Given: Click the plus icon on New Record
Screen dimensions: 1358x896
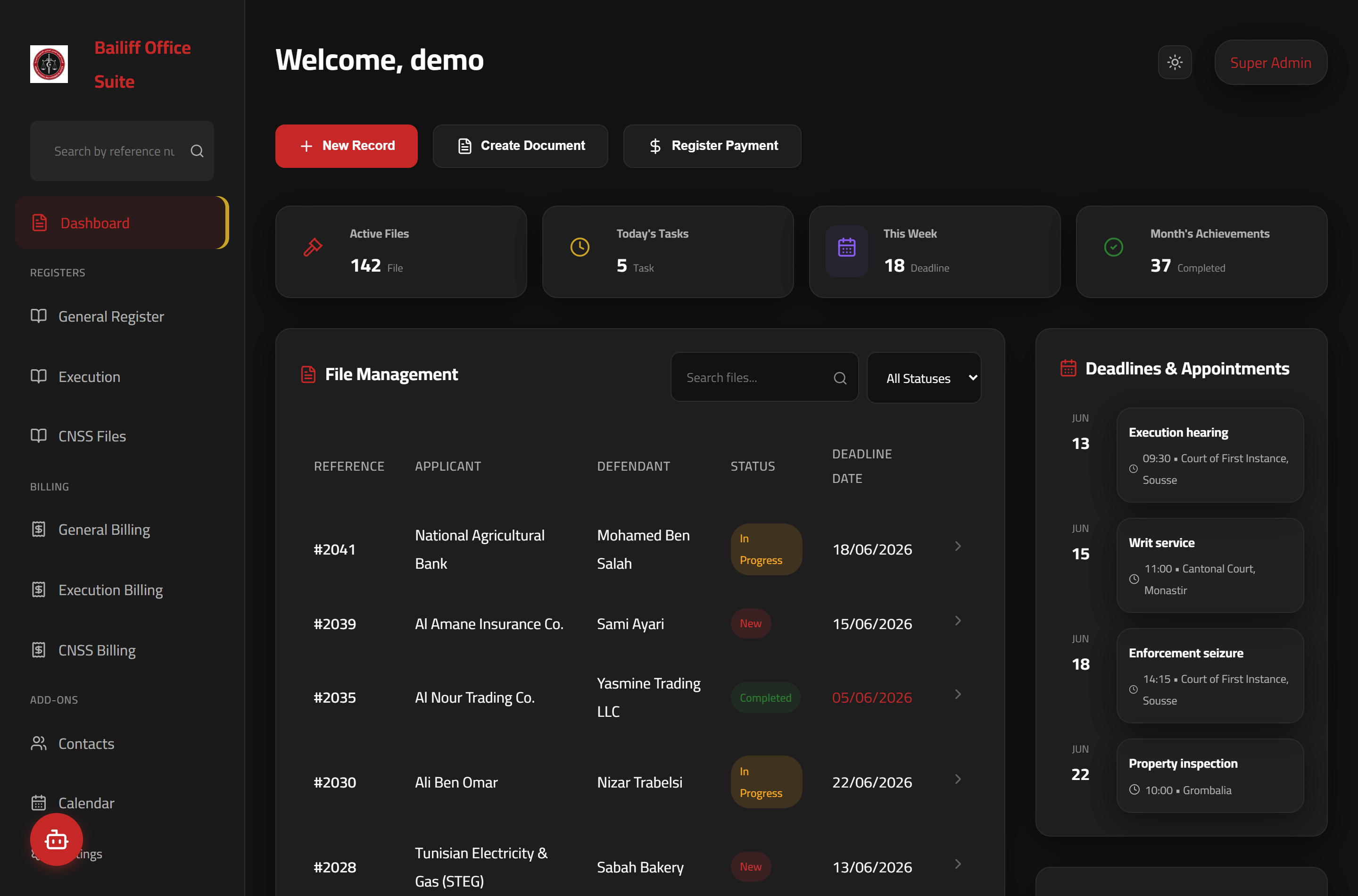Looking at the screenshot, I should click(306, 146).
